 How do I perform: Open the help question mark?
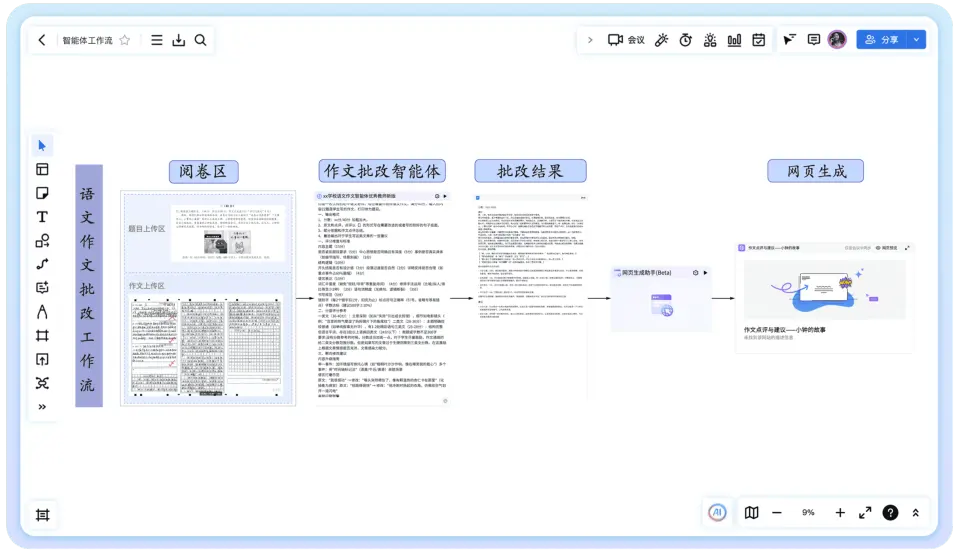coord(890,513)
